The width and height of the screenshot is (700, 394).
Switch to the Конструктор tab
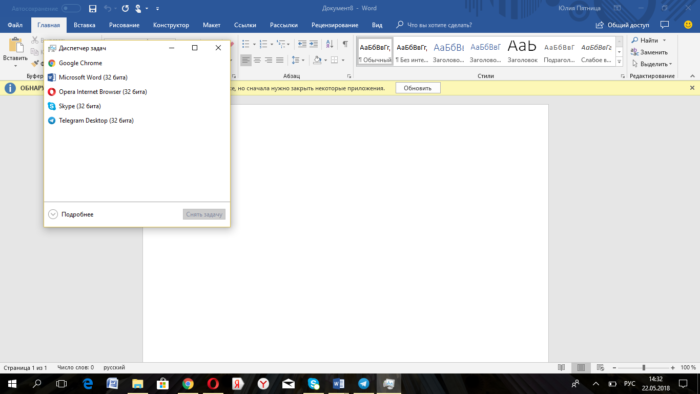pos(171,25)
